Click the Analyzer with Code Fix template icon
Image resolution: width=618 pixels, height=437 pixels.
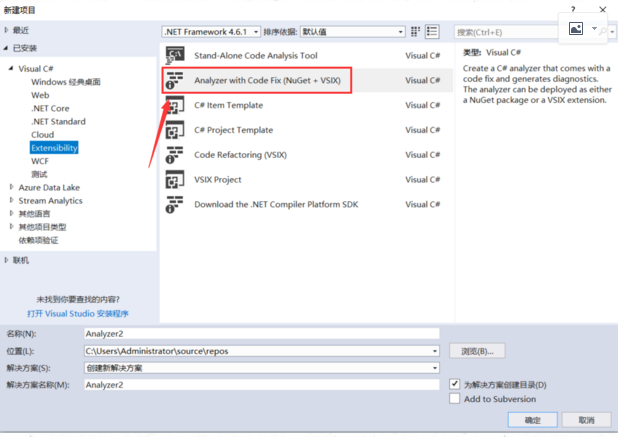(x=175, y=80)
